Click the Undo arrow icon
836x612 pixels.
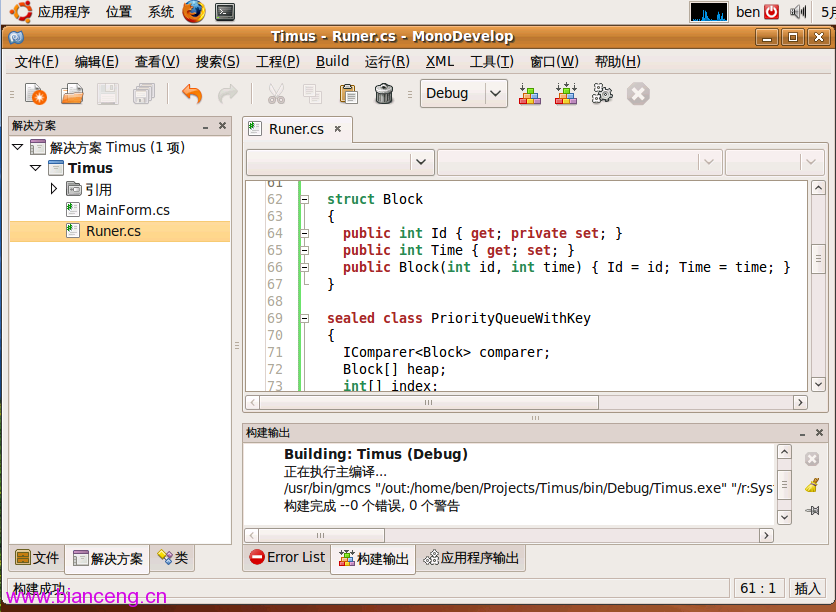[192, 94]
